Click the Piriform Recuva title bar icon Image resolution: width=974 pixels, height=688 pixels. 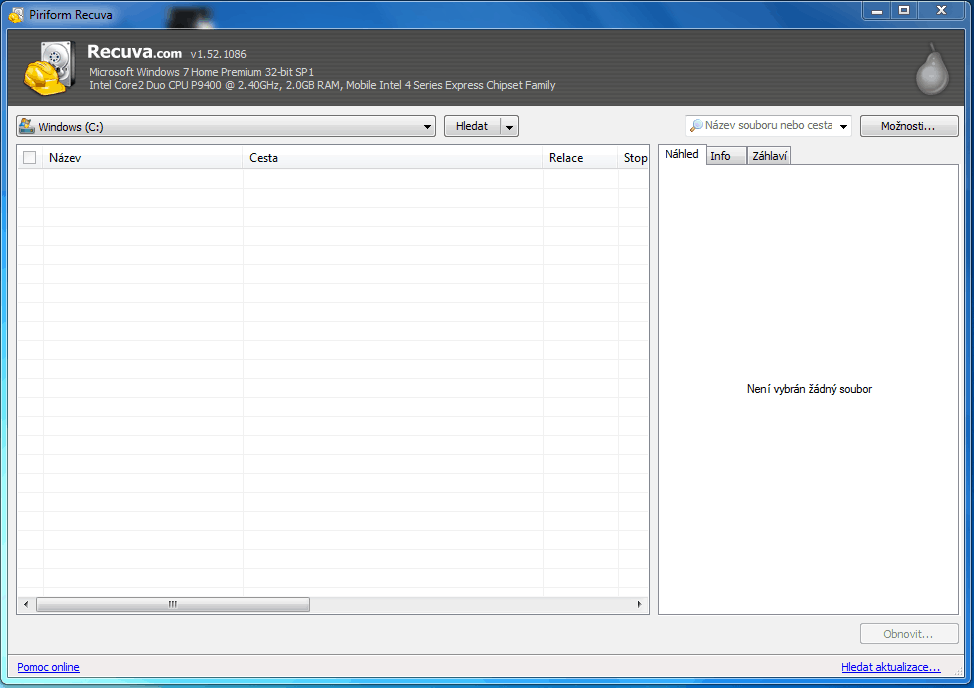tap(16, 14)
